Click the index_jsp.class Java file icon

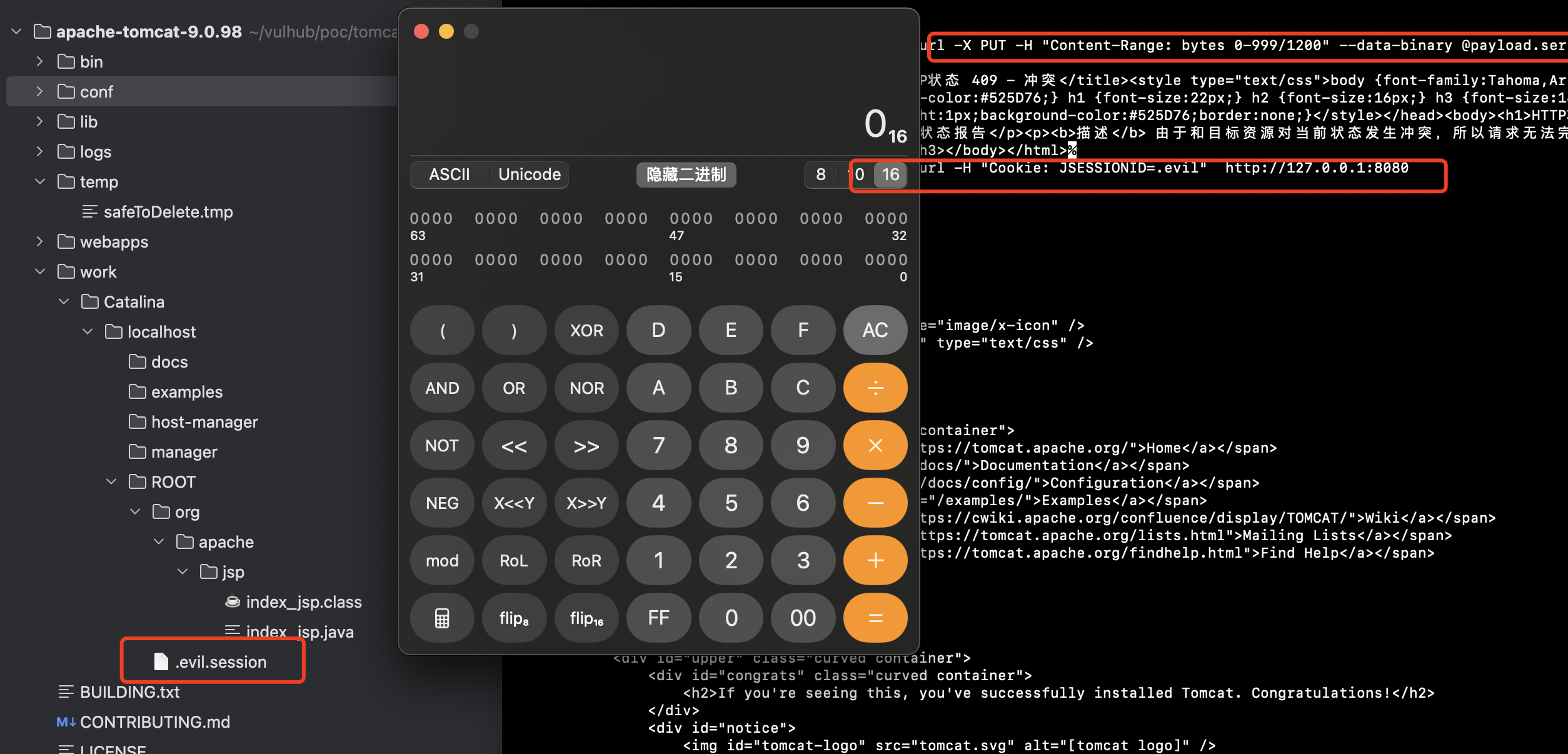coord(233,601)
